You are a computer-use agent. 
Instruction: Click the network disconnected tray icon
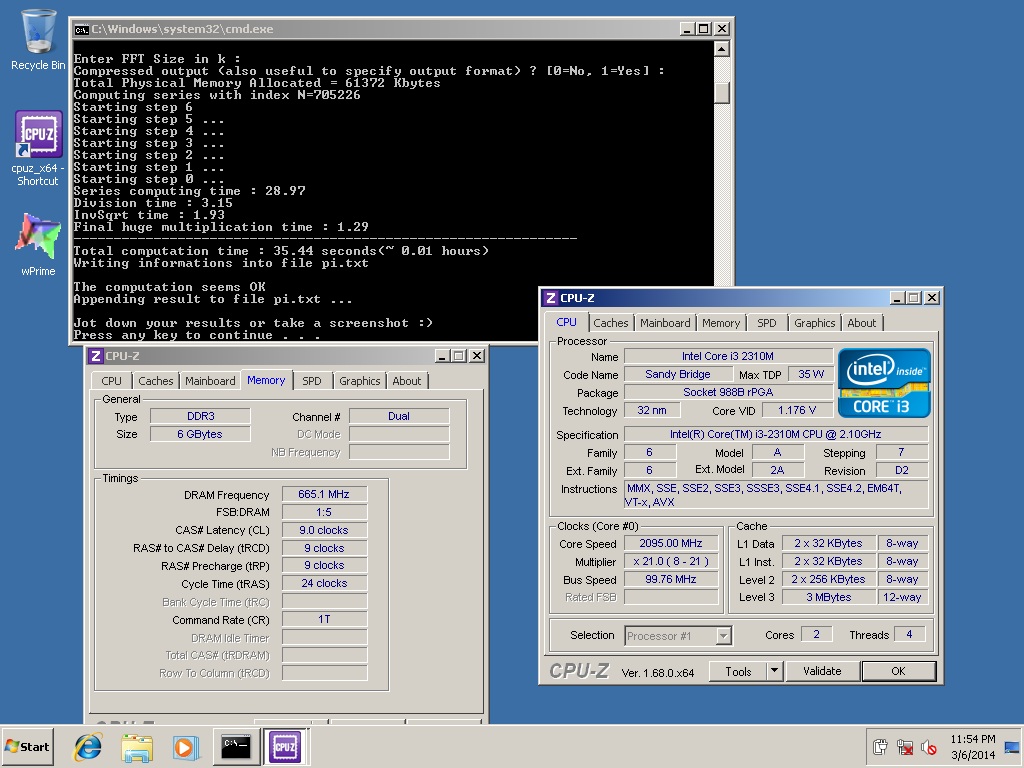pyautogui.click(x=904, y=746)
